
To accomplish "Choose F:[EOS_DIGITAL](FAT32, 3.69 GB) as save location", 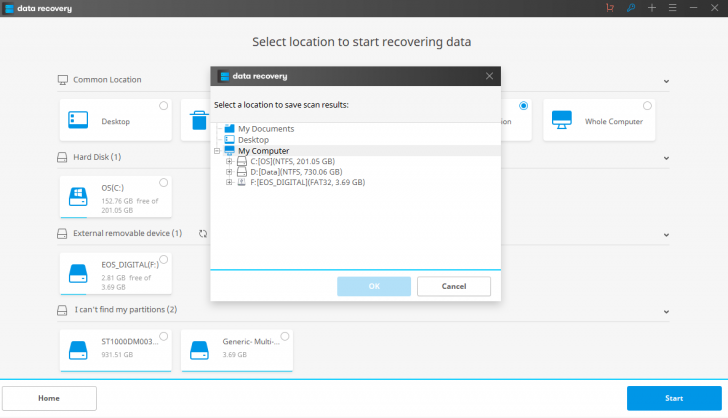I will coord(307,182).
